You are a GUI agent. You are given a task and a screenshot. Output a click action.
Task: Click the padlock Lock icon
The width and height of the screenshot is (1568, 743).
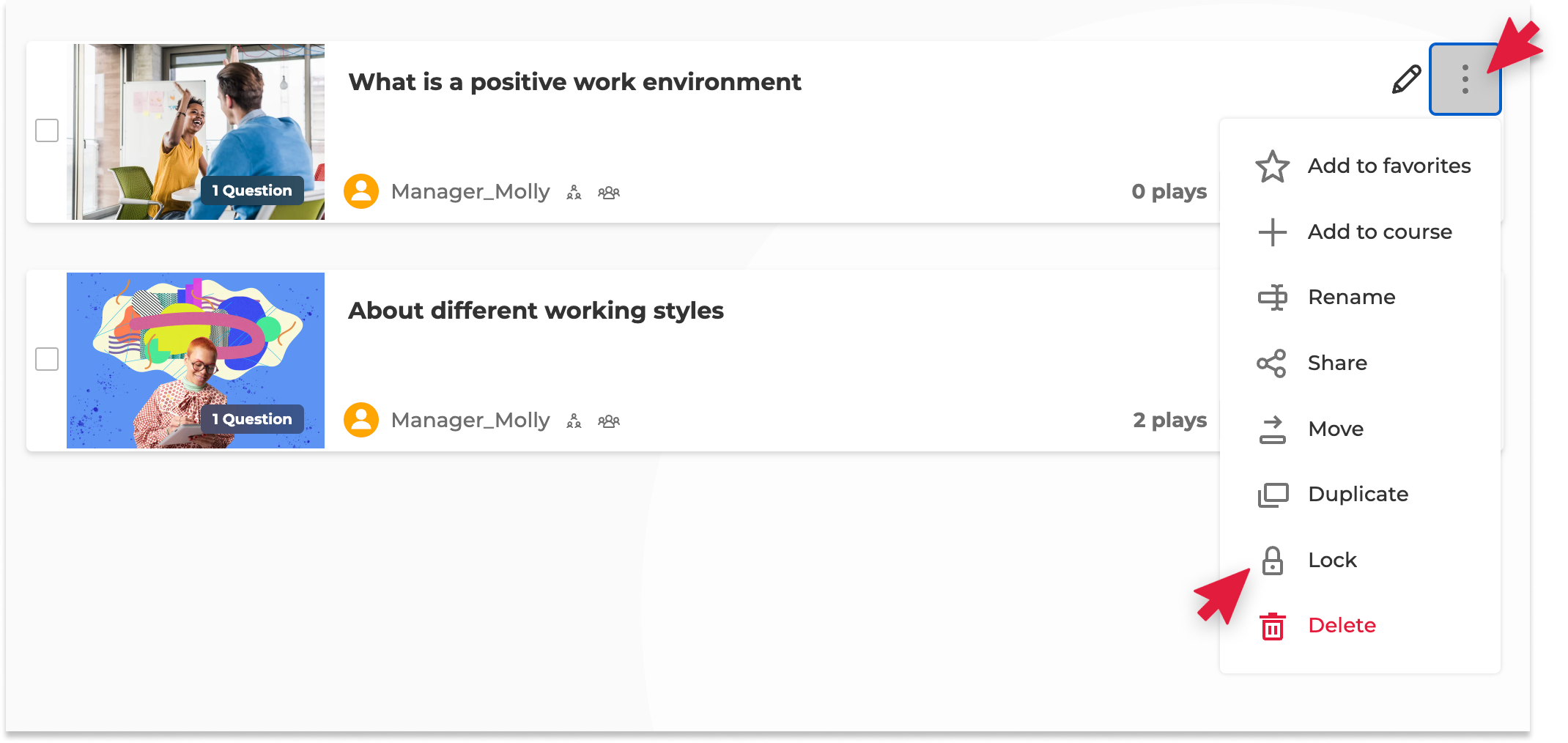click(x=1272, y=561)
